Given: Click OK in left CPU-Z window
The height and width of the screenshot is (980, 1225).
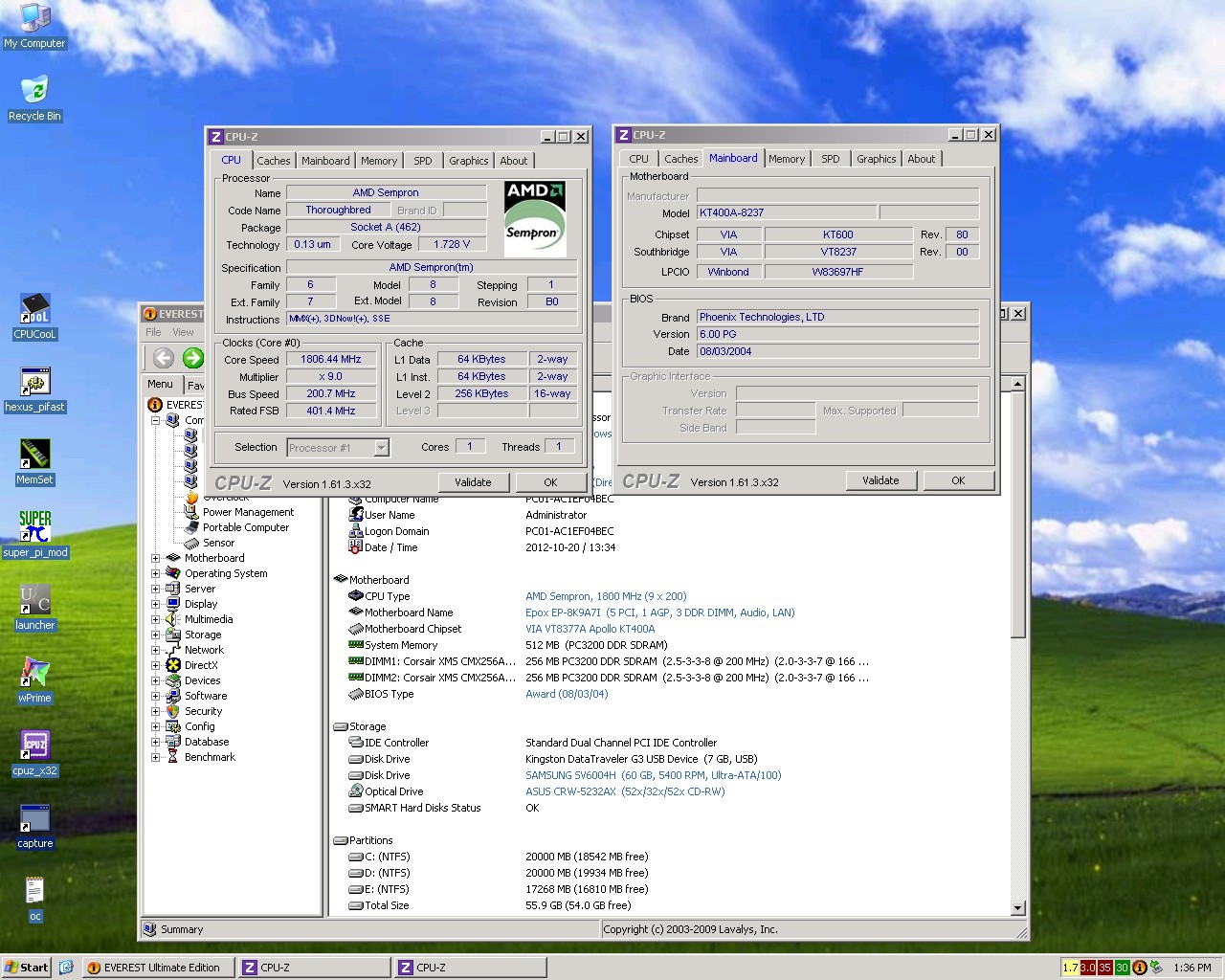Looking at the screenshot, I should coord(550,482).
